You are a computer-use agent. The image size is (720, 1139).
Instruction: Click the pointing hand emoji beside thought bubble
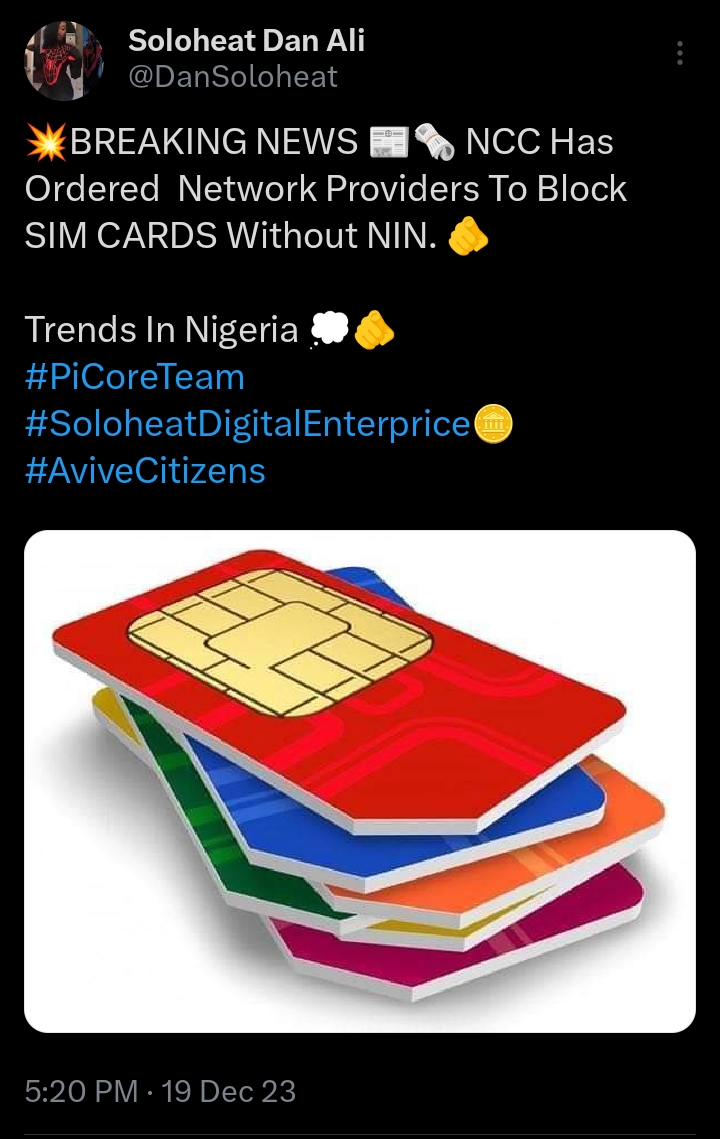tap(373, 331)
